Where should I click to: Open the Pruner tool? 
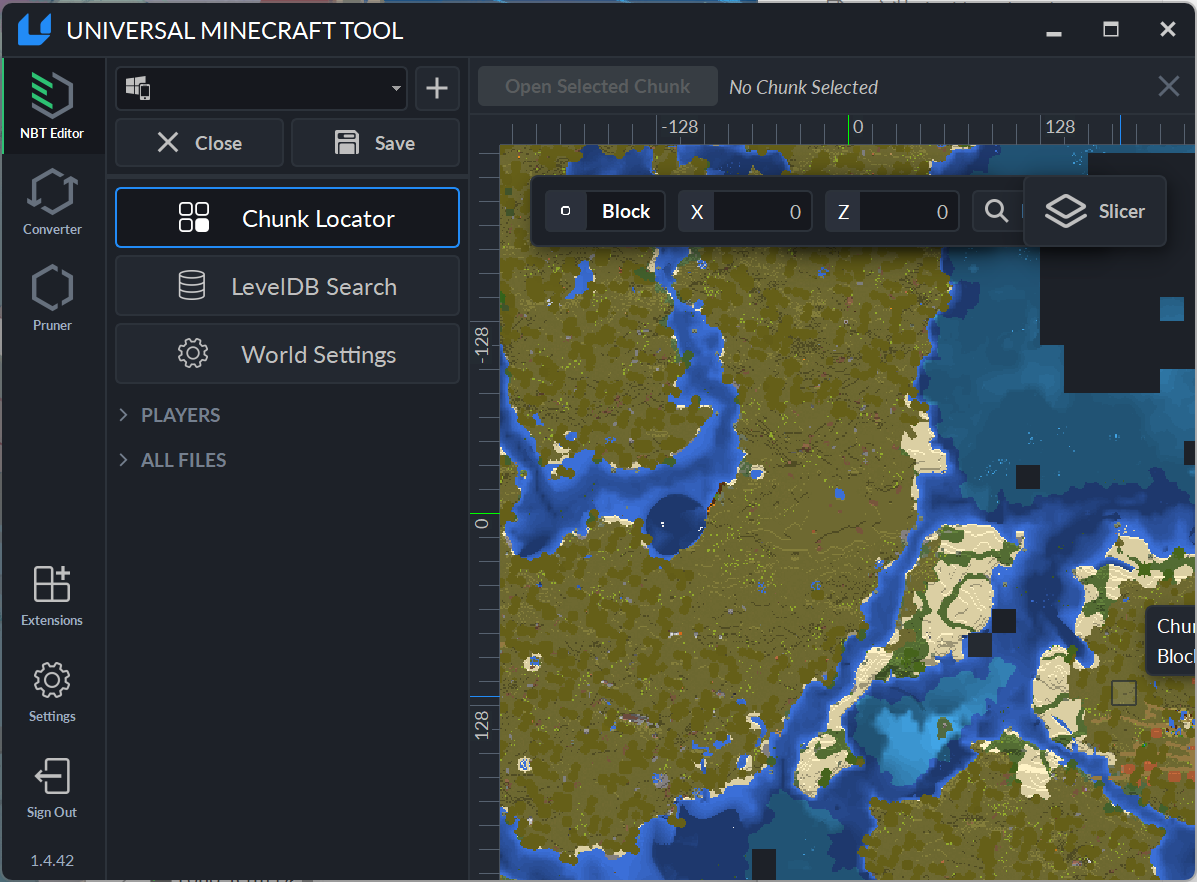point(52,298)
